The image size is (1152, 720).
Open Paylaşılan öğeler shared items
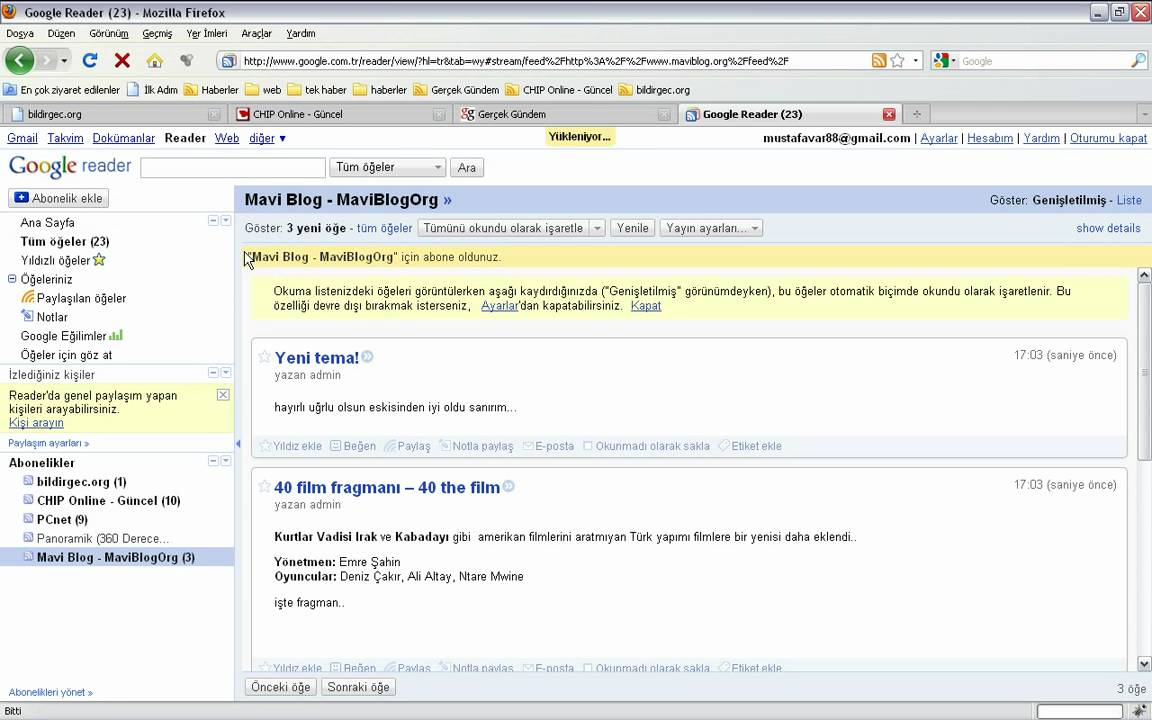pyautogui.click(x=73, y=298)
